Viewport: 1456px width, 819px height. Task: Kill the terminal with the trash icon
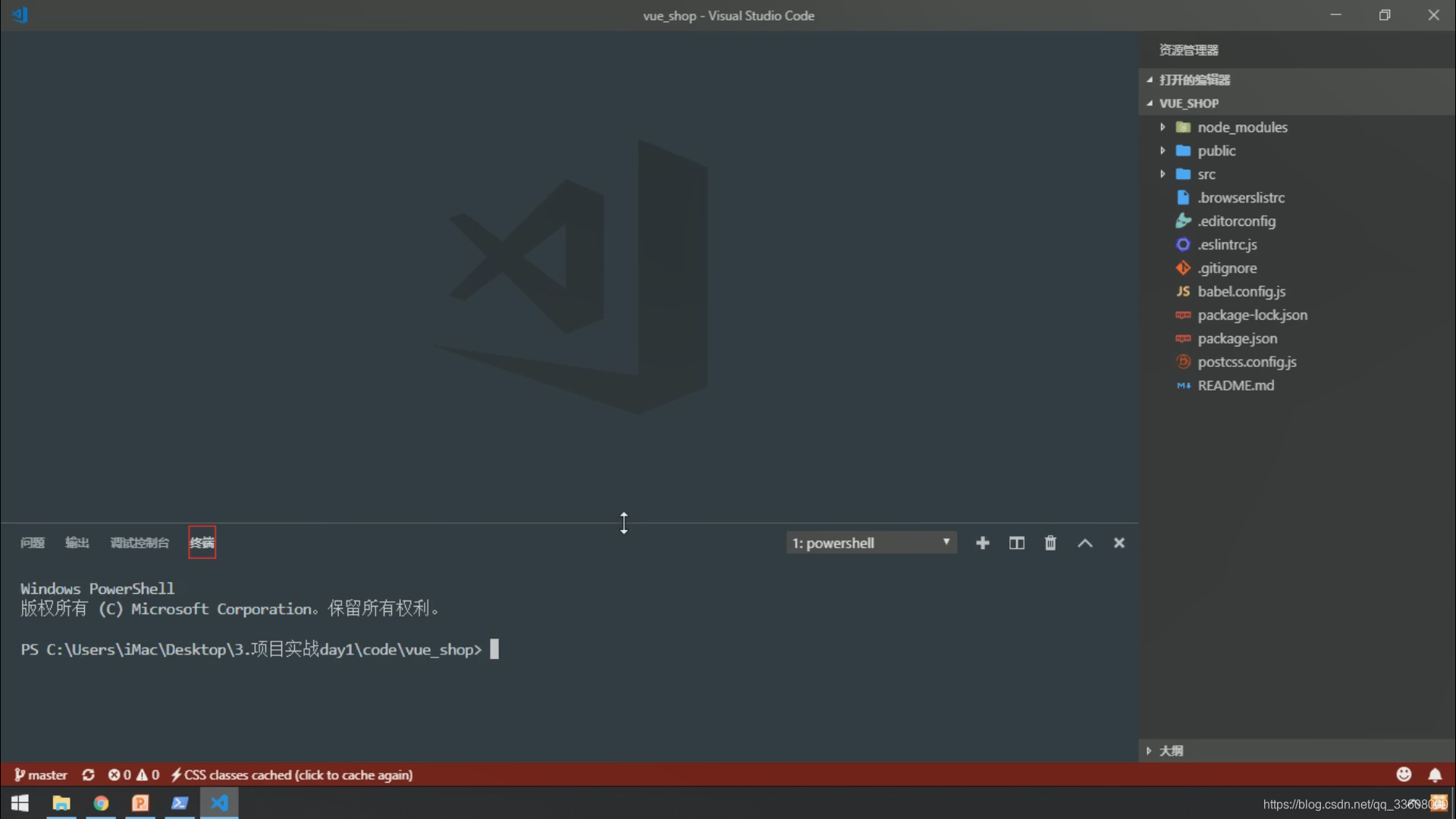pos(1050,543)
